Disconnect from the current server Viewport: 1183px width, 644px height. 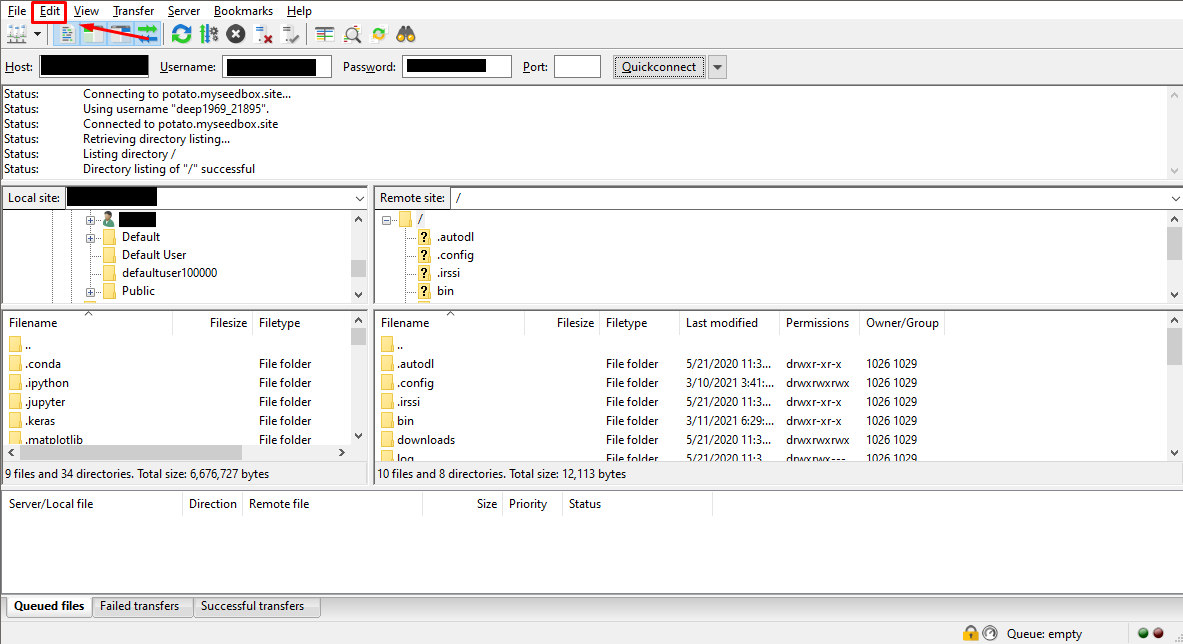click(x=264, y=33)
